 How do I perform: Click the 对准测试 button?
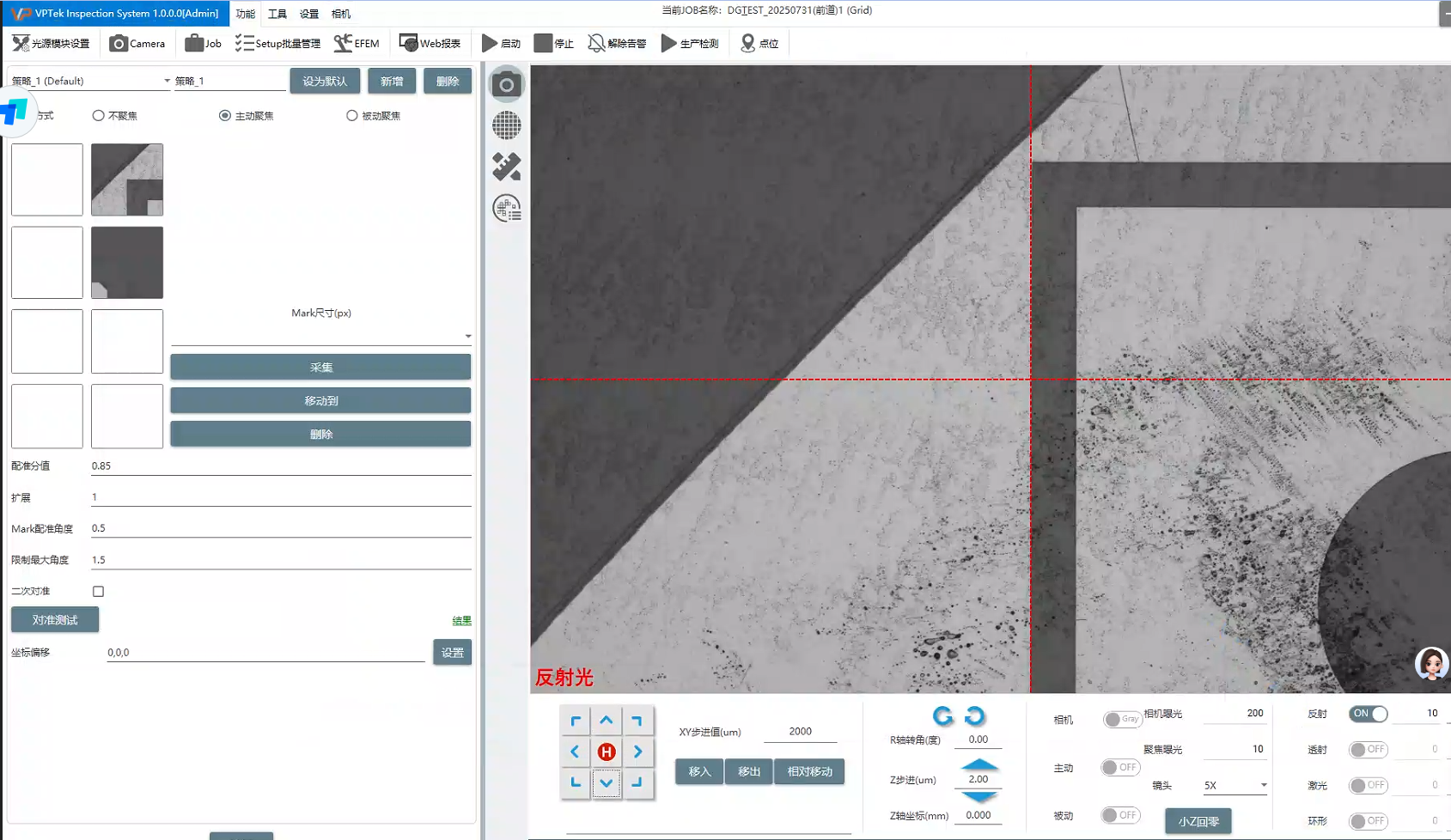pyautogui.click(x=55, y=619)
